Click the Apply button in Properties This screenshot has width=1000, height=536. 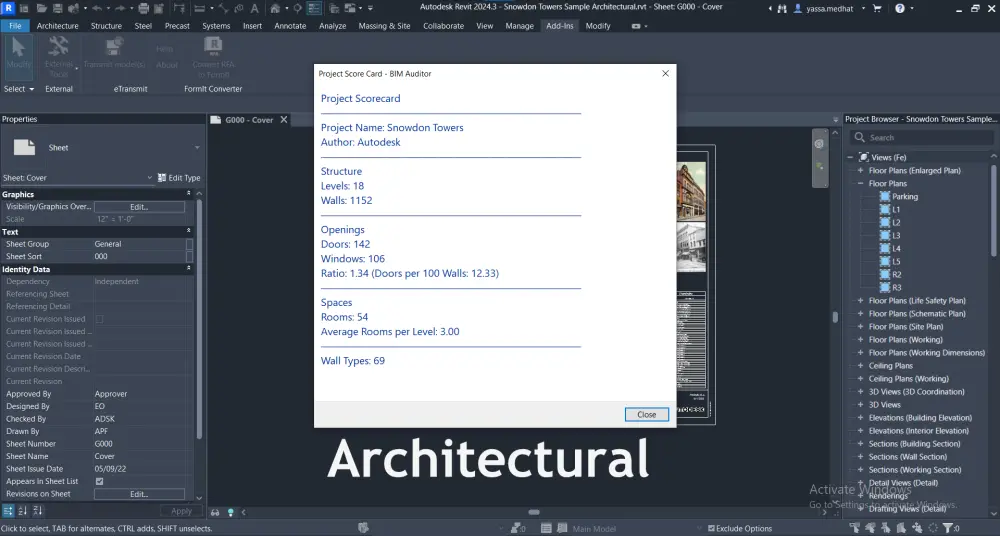click(181, 511)
